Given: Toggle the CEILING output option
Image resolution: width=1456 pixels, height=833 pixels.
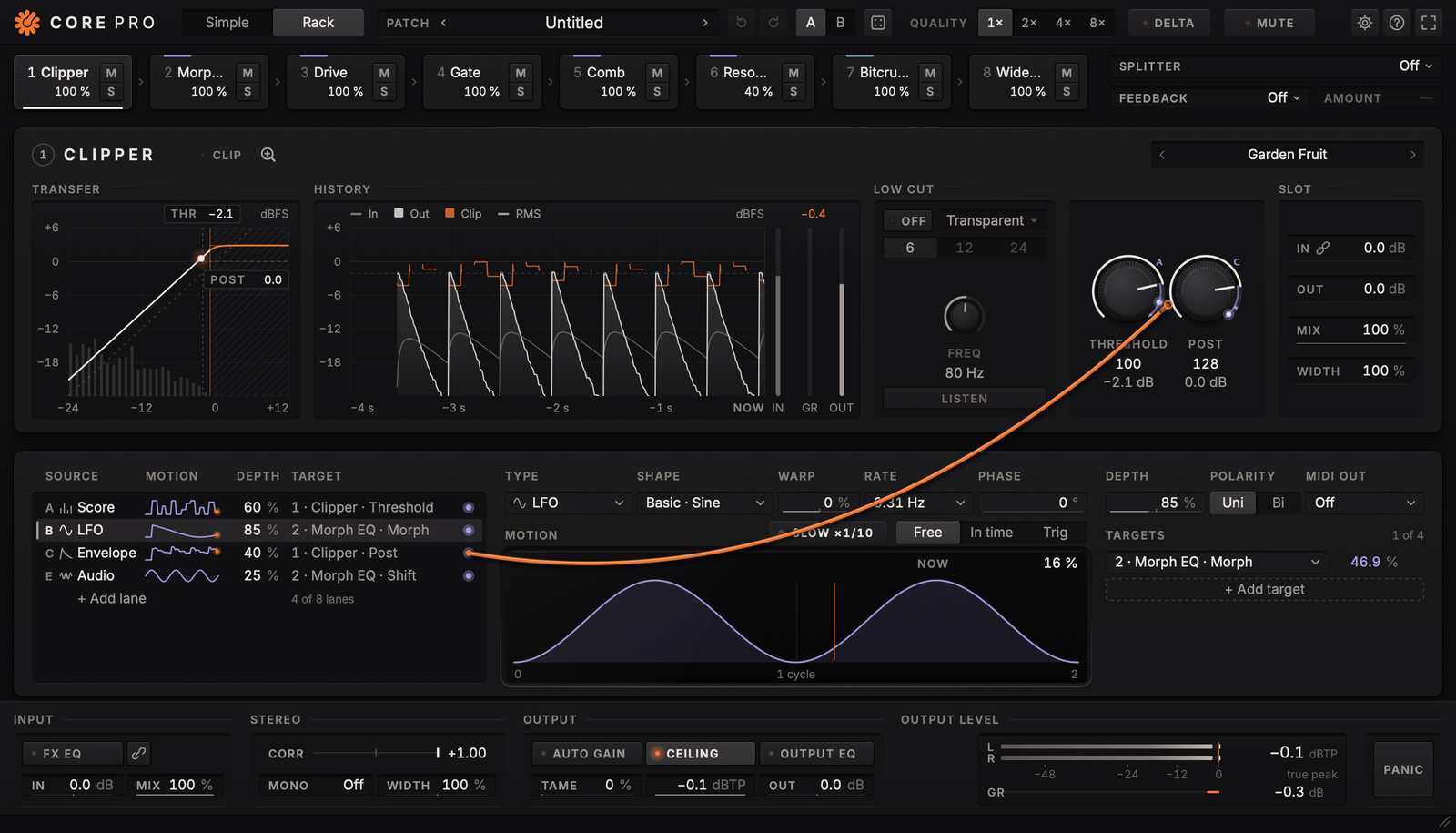Looking at the screenshot, I should click(x=700, y=753).
